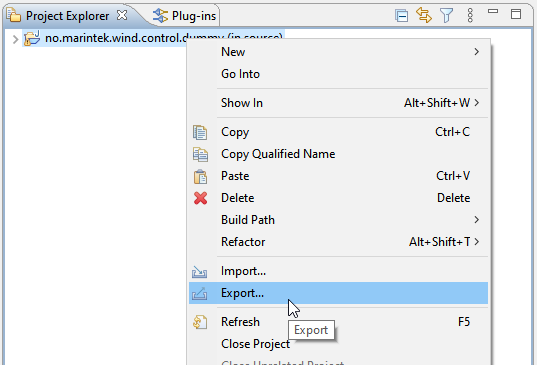Screen dimensions: 537x365
Task: Click the F5 shortcut text
Action: click(464, 322)
